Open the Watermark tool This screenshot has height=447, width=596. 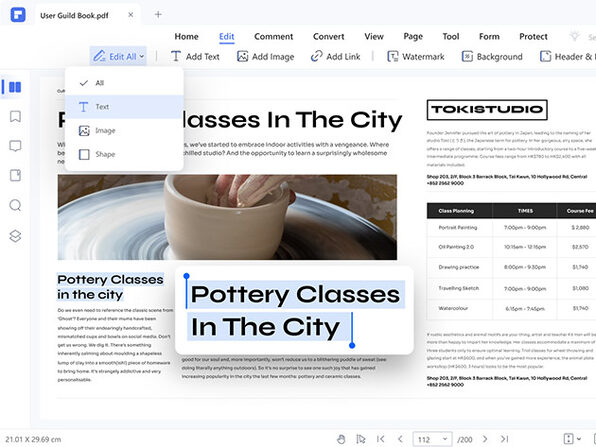pos(415,57)
